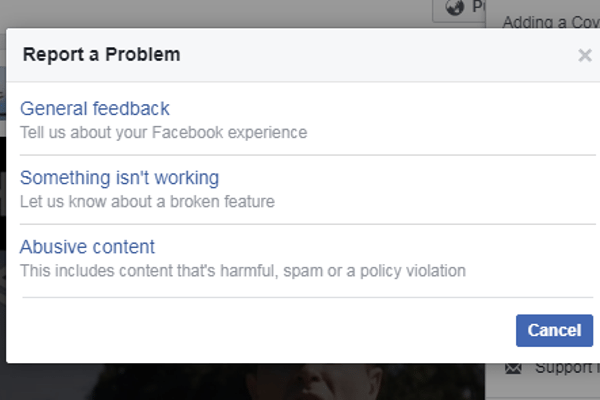The width and height of the screenshot is (600, 400).
Task: Click the envelope icon beside Support
Action: point(513,368)
